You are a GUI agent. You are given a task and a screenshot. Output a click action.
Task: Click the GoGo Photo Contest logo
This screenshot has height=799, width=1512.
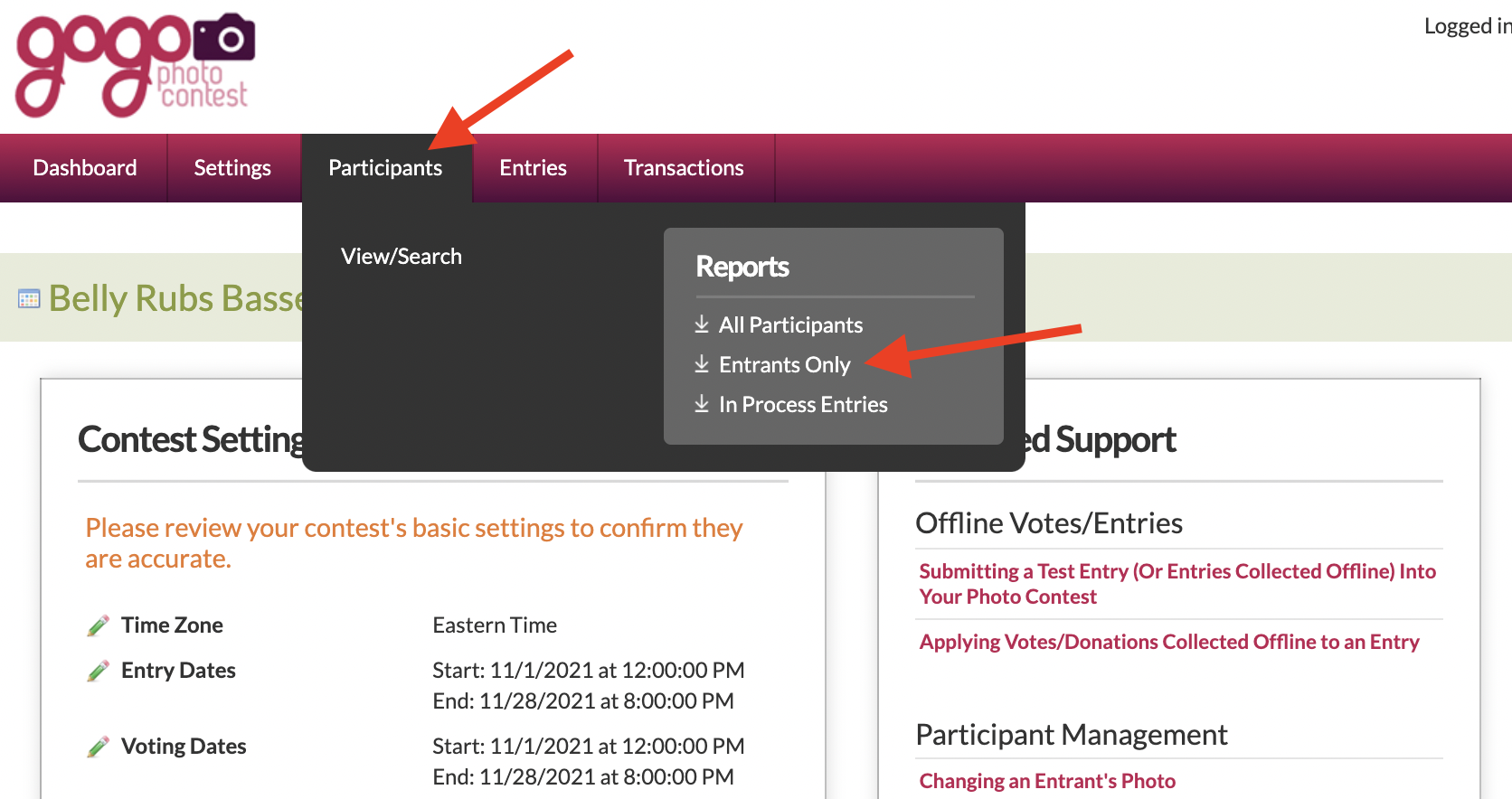[136, 65]
